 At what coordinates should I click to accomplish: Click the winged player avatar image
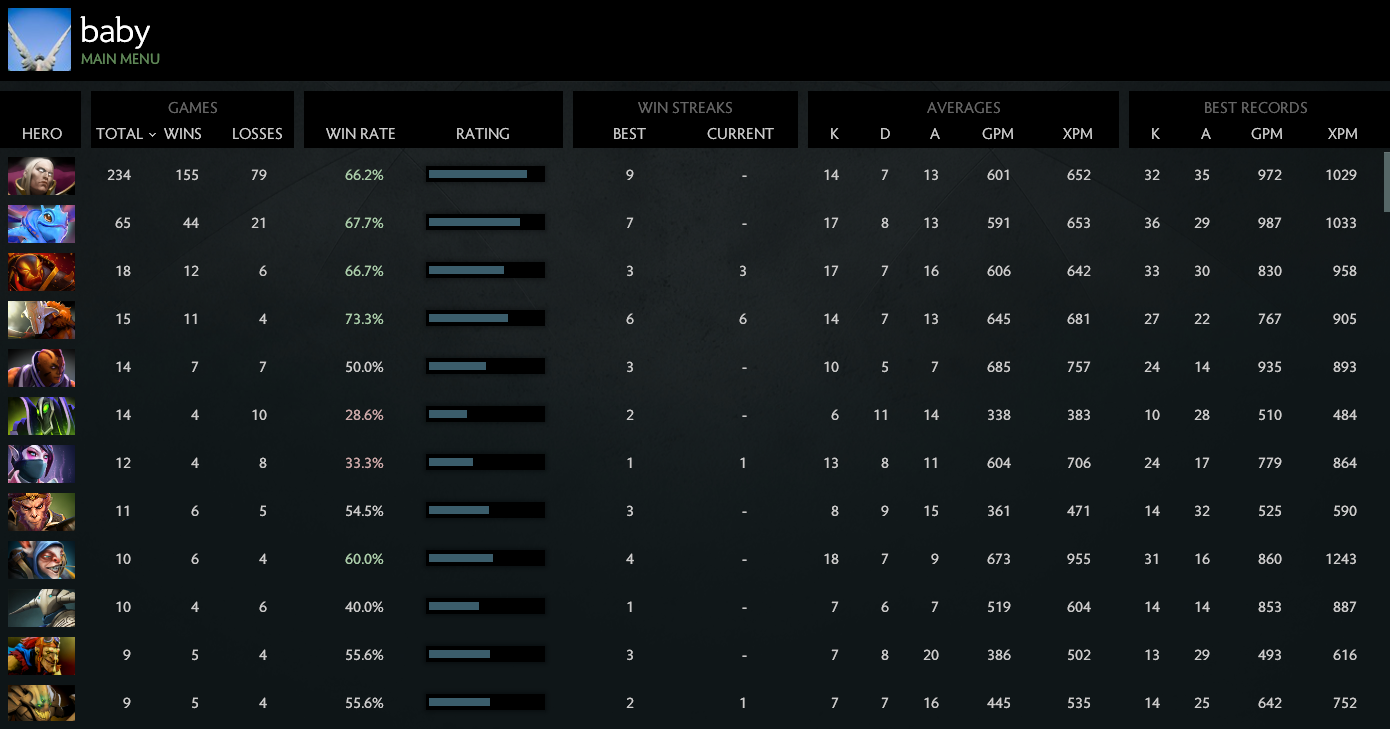pos(39,40)
